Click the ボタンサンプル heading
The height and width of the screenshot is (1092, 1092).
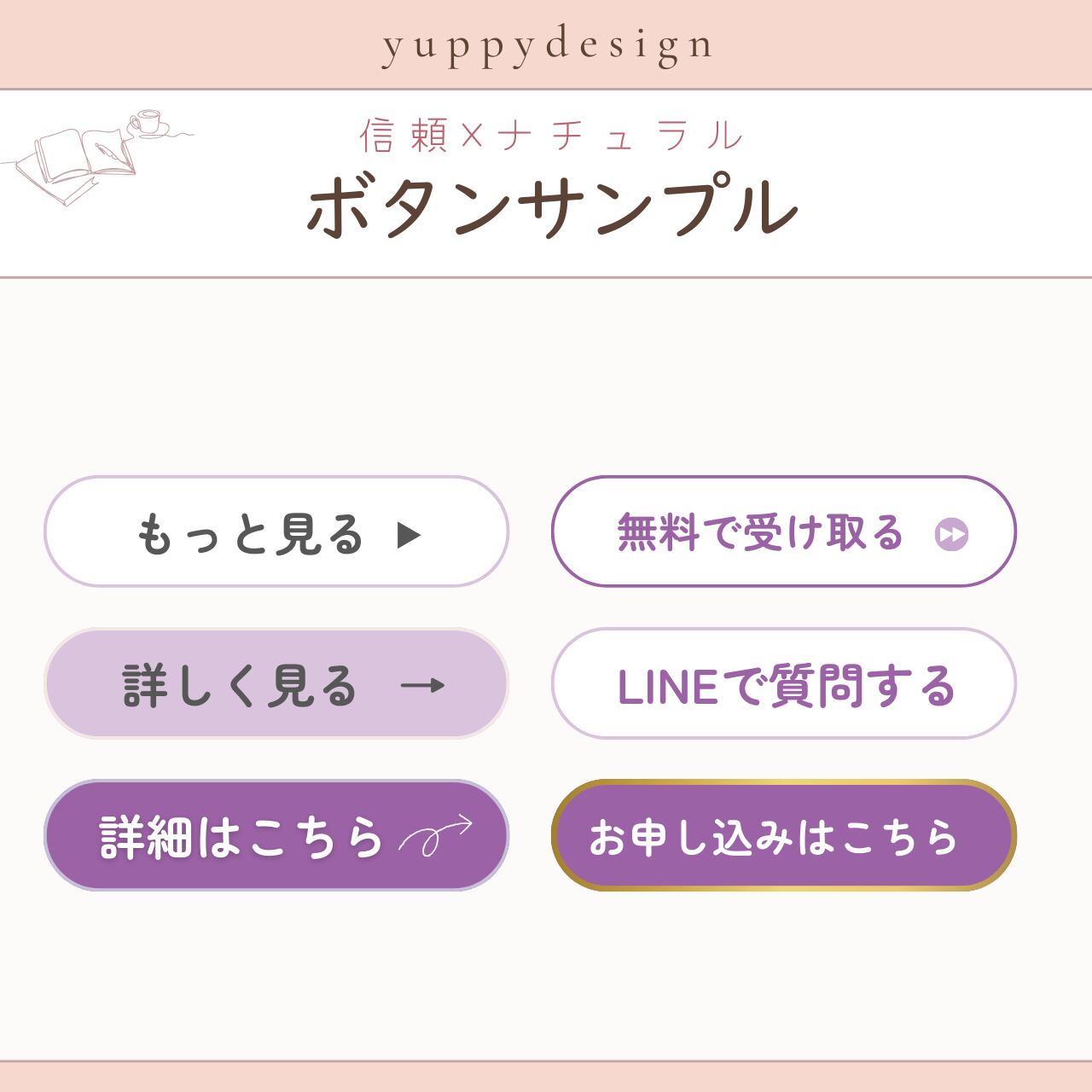click(x=552, y=207)
